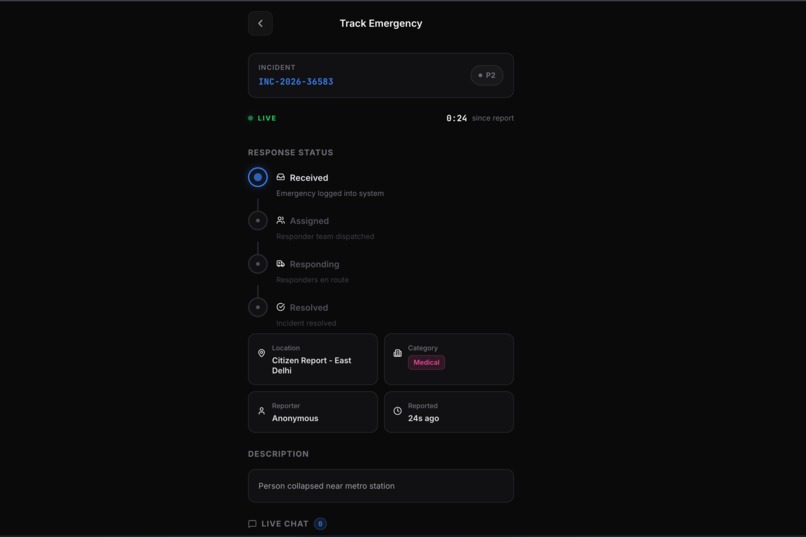The width and height of the screenshot is (806, 537).
Task: Click the Live Chat speech bubble icon
Action: point(252,524)
